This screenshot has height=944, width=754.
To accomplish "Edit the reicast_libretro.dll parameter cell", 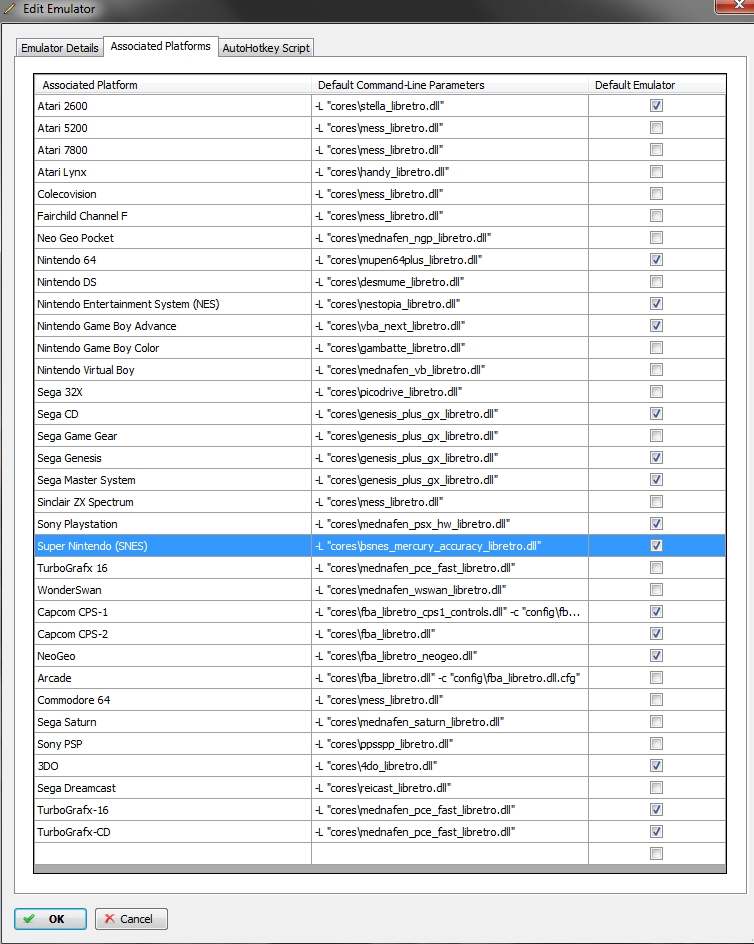I will point(450,787).
